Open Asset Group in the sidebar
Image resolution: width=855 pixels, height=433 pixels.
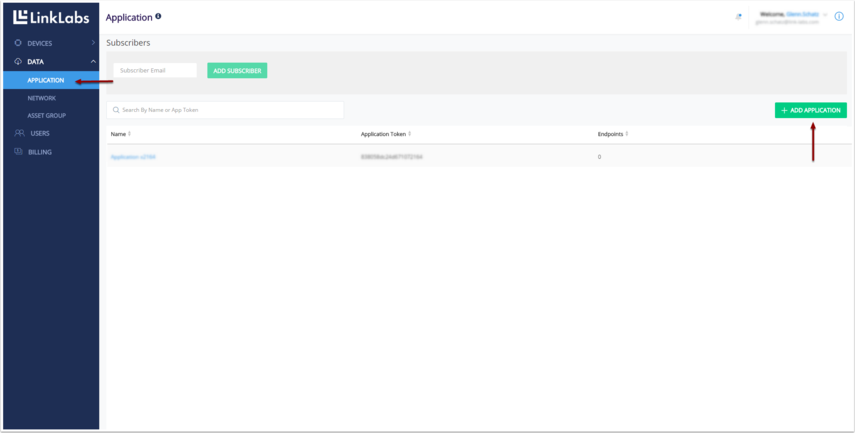[x=47, y=116]
